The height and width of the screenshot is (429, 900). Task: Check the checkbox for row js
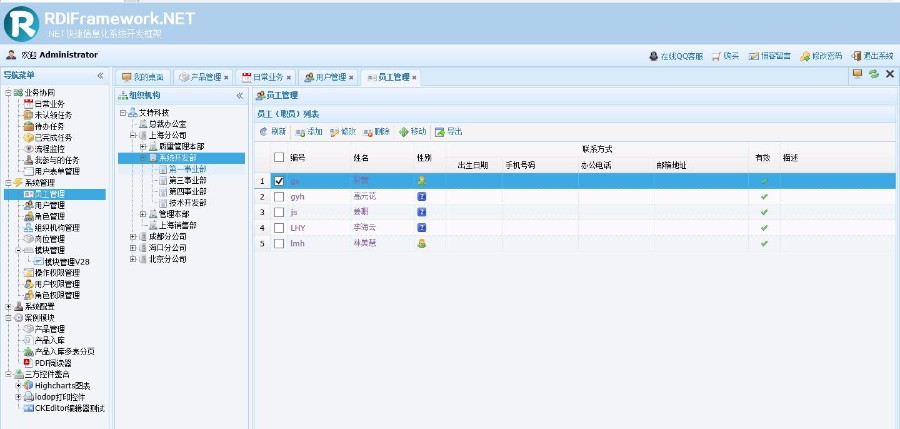tap(279, 212)
